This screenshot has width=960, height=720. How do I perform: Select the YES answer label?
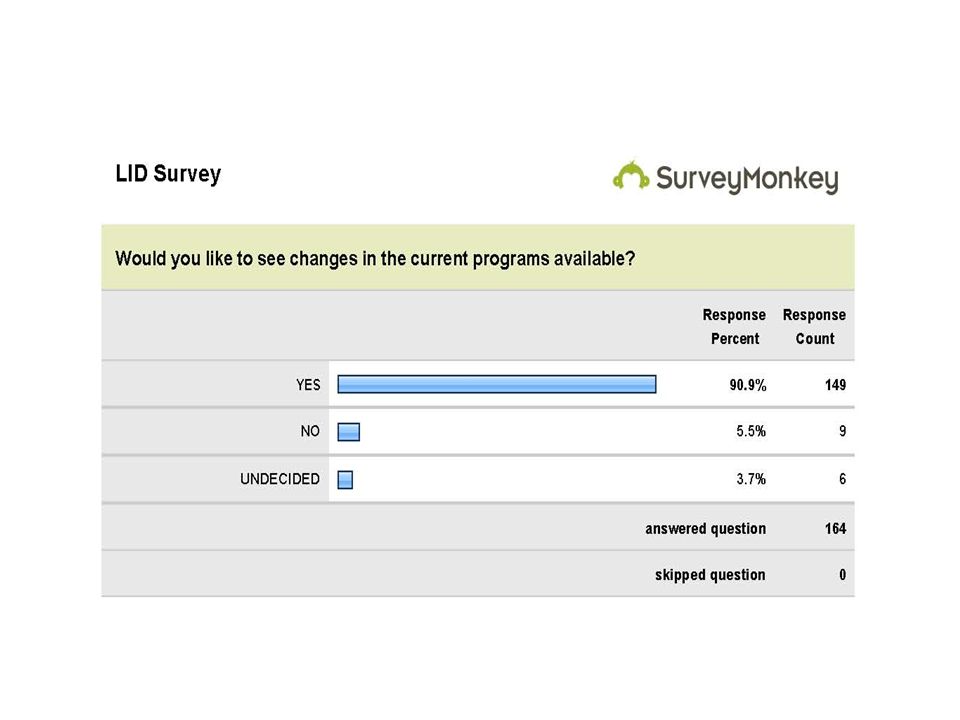click(308, 384)
